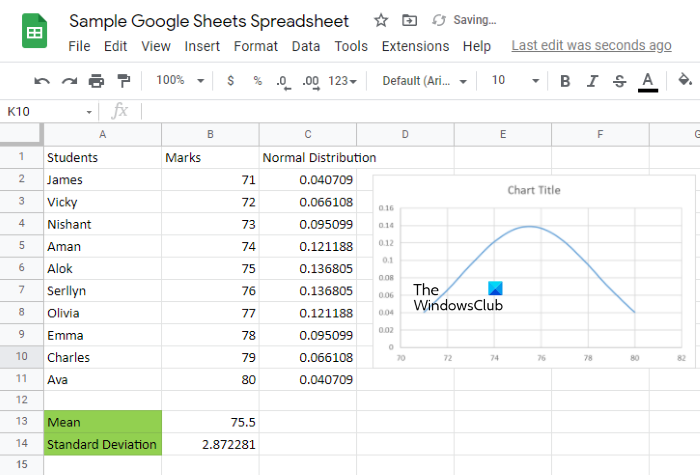Star this spreadsheet document
This screenshot has width=700, height=475.
point(381,20)
